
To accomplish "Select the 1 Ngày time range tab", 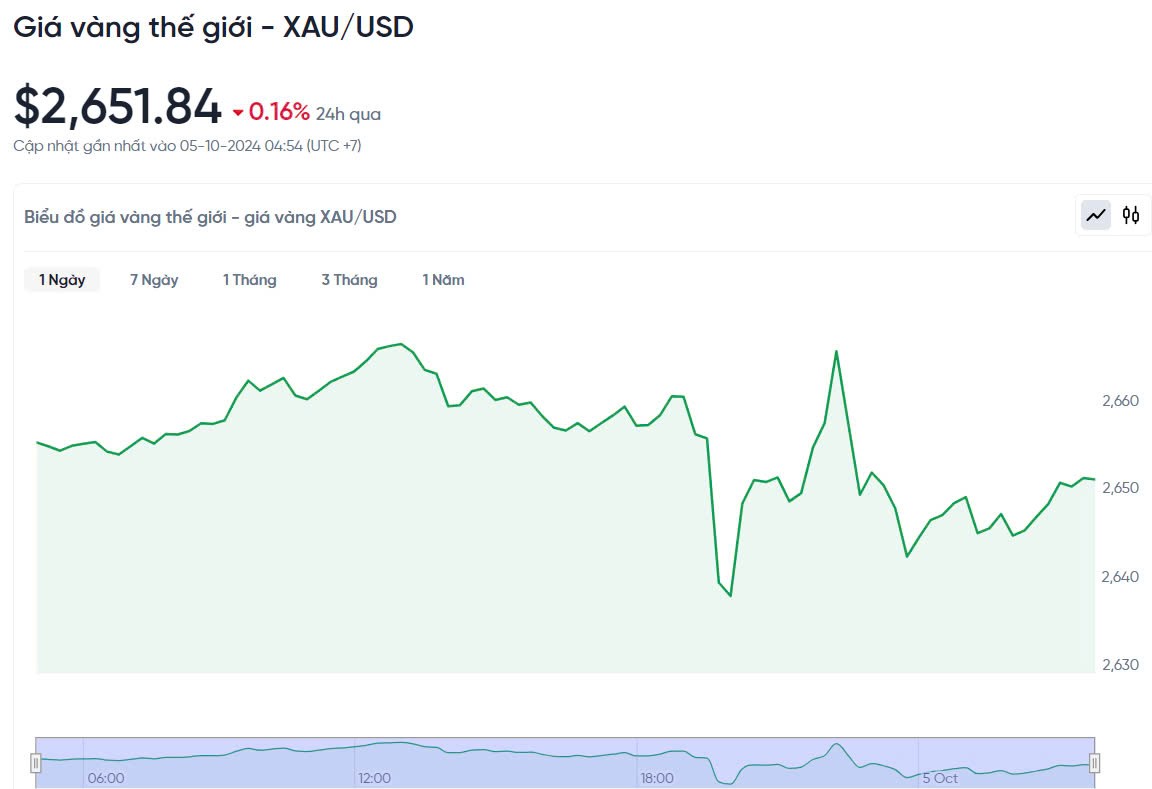I will [62, 280].
